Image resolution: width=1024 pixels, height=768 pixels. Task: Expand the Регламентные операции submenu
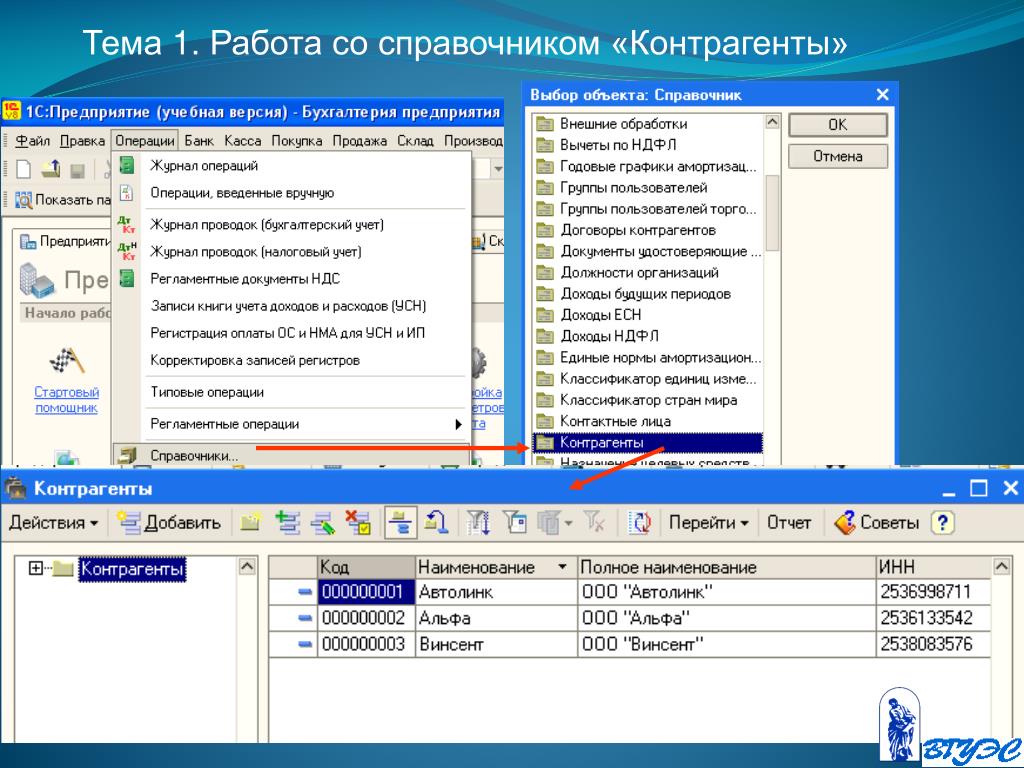291,424
